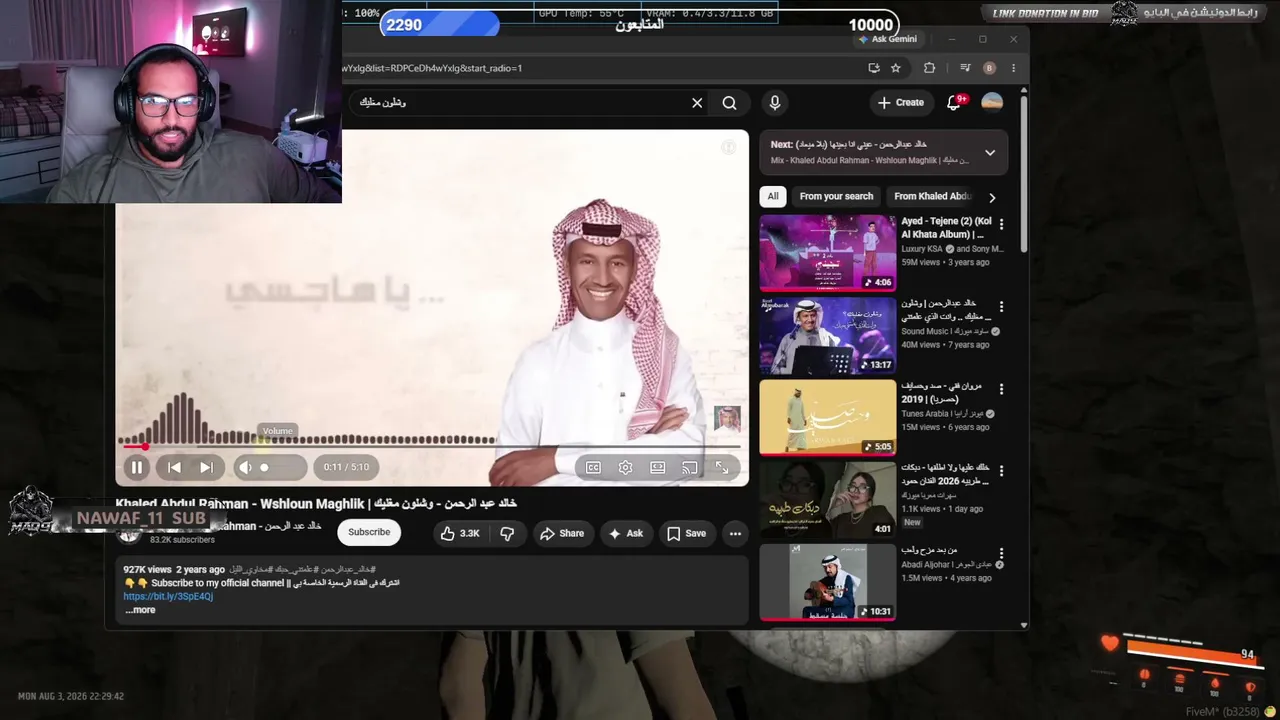Show more filter chips with the arrow
Viewport: 1280px width, 720px height.
[x=992, y=197]
